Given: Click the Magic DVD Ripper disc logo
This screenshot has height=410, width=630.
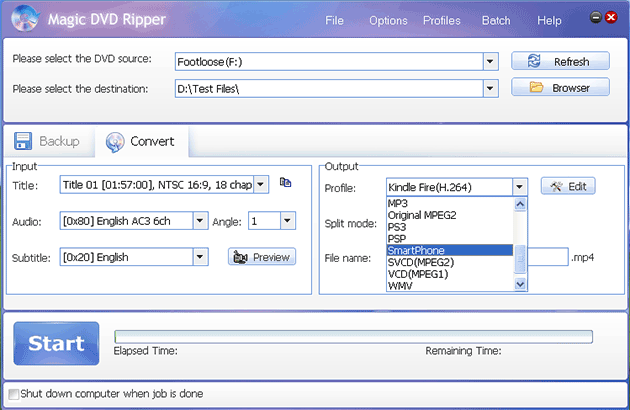Looking at the screenshot, I should point(25,18).
